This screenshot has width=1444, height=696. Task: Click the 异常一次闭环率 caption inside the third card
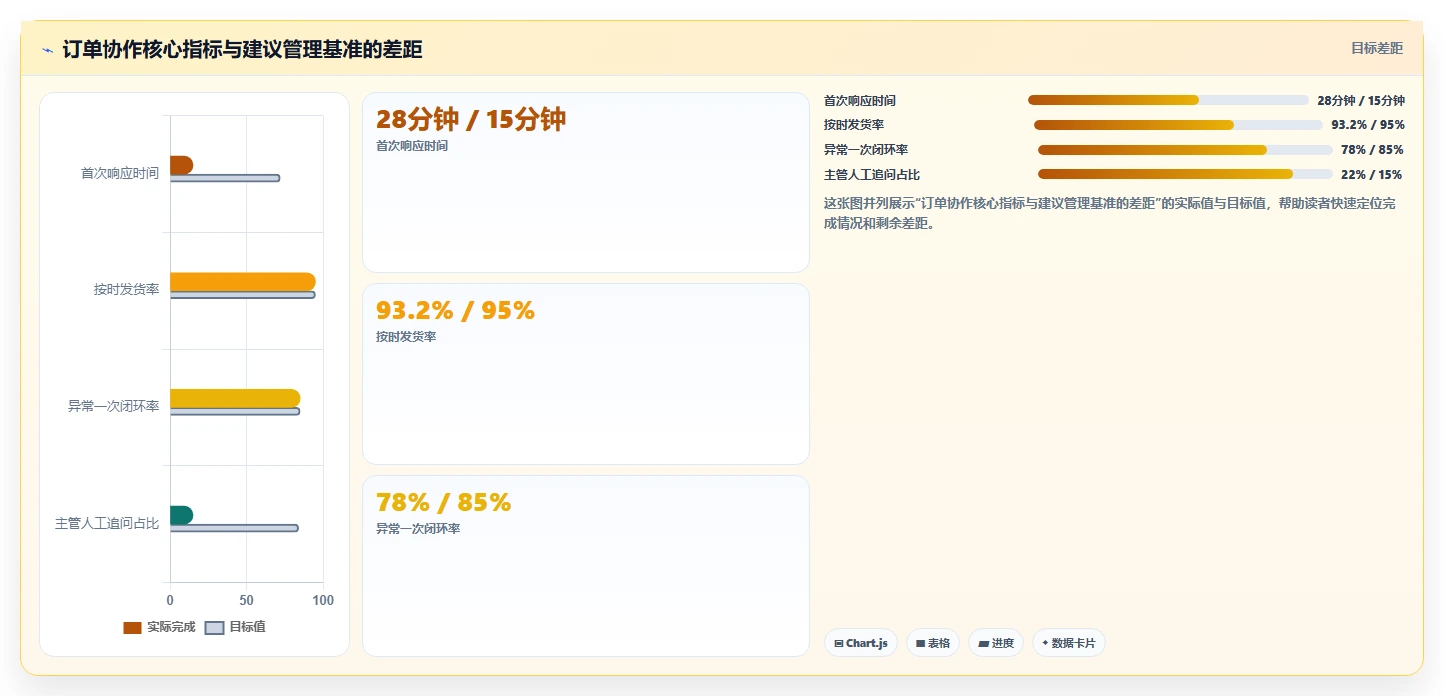(418, 529)
